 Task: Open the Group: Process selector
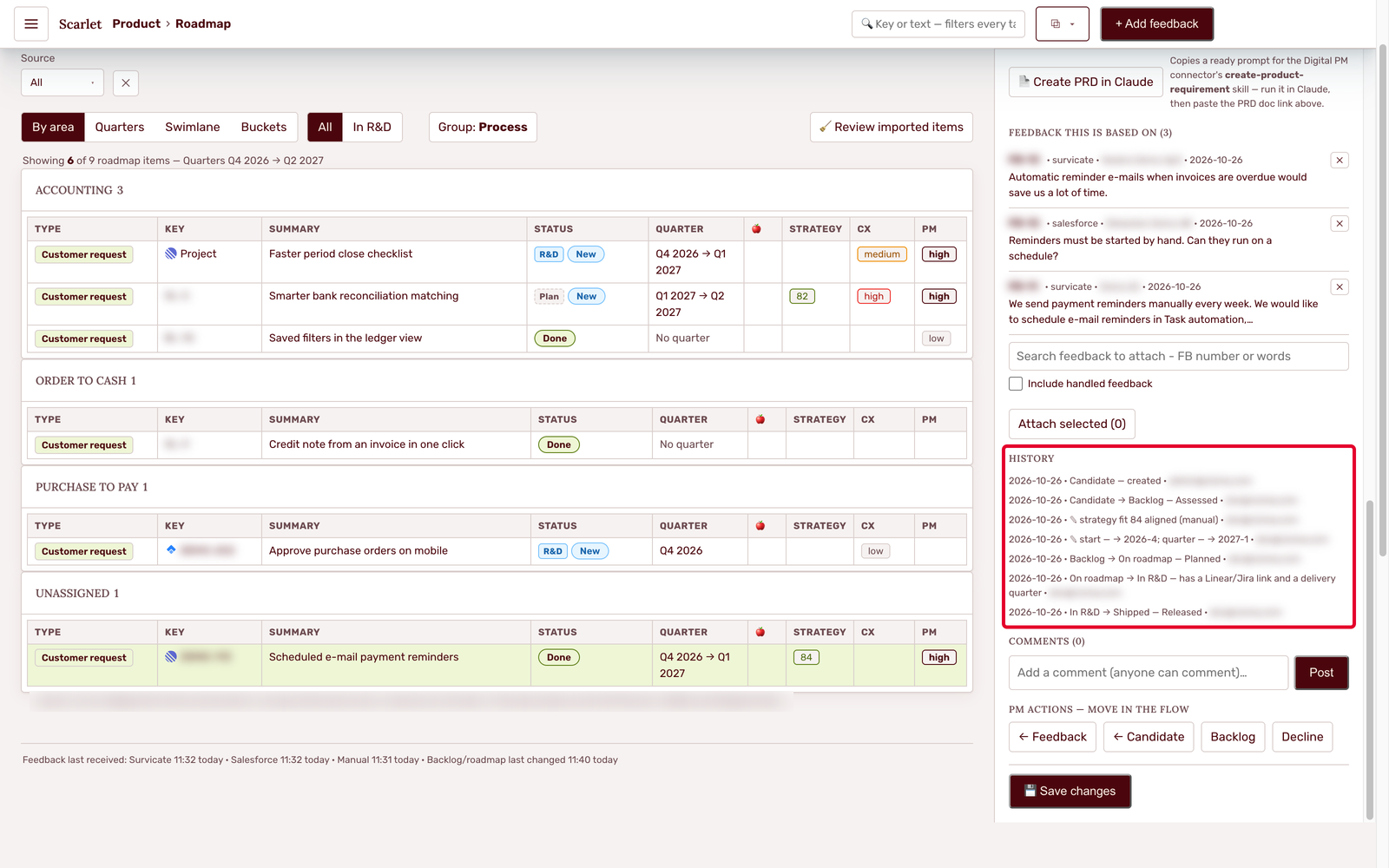(483, 127)
